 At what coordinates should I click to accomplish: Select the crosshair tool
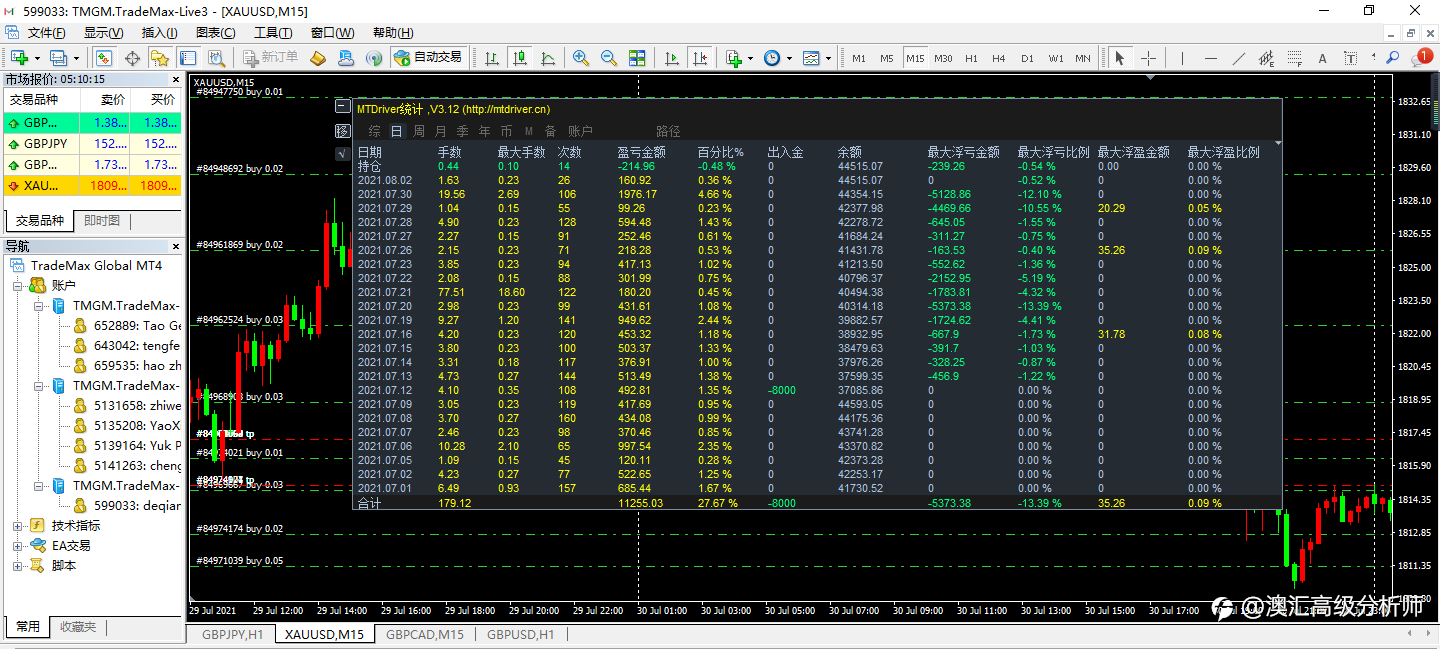point(1148,58)
